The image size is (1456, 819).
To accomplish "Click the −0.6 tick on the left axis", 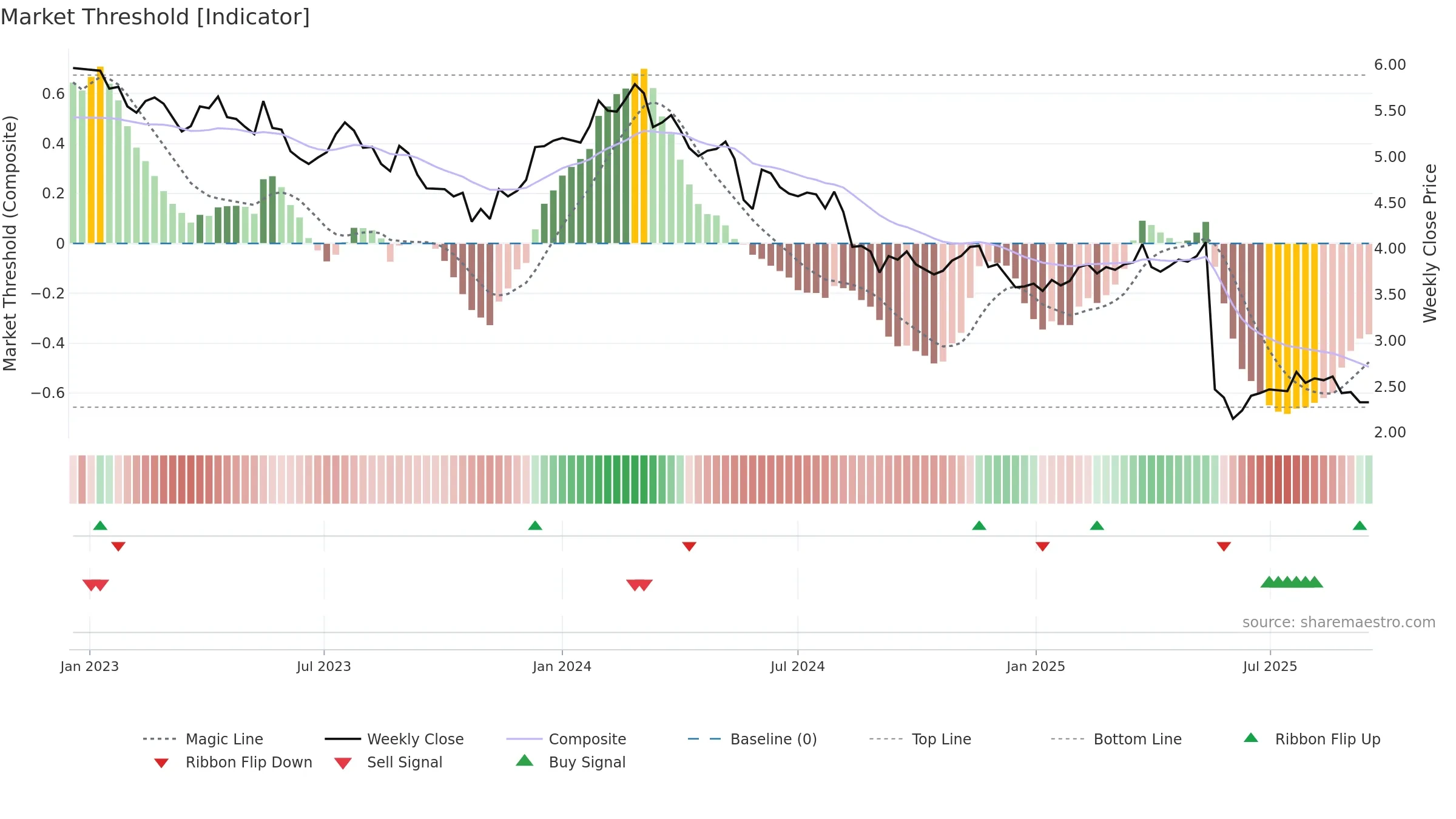I will [x=48, y=393].
